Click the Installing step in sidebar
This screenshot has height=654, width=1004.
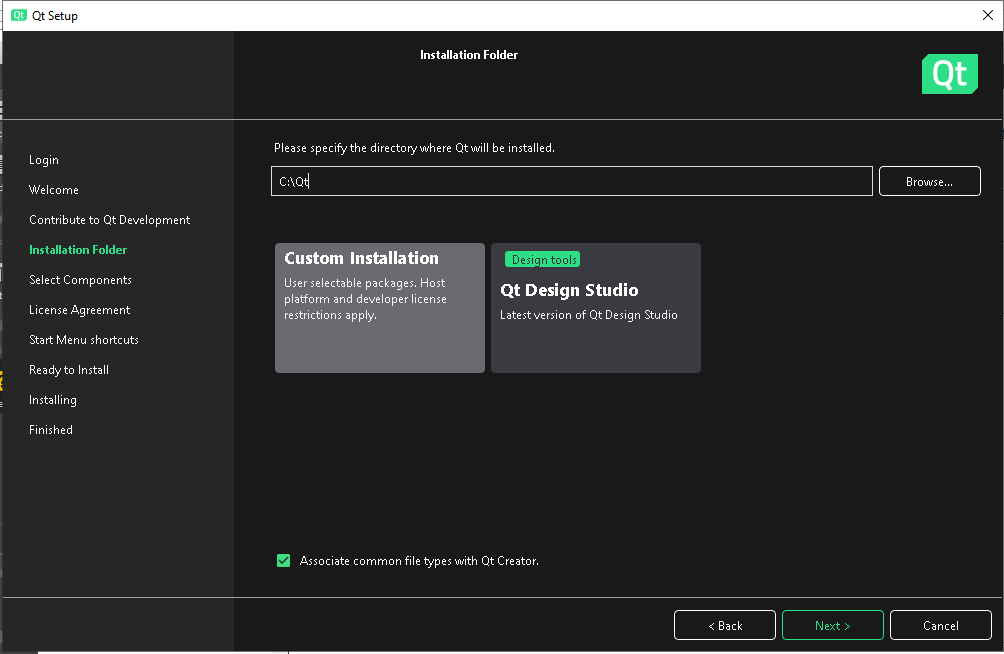tap(53, 400)
